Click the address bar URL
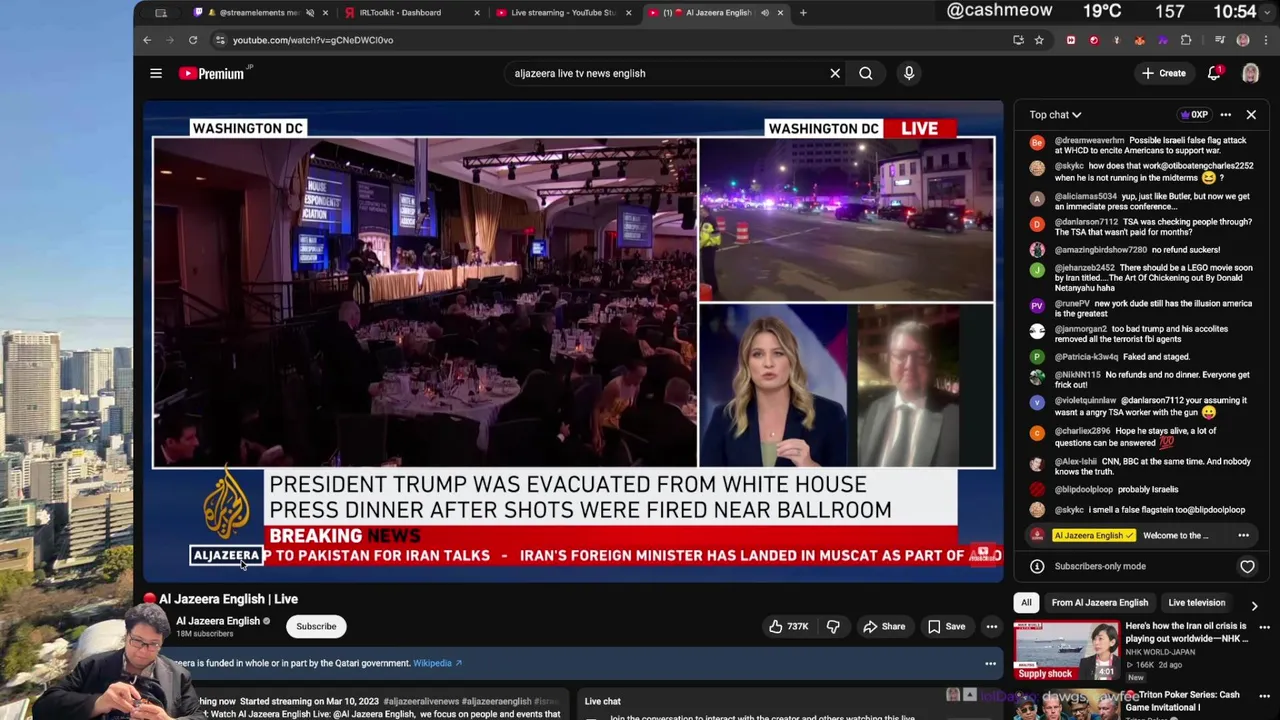This screenshot has height=720, width=1280. pyautogui.click(x=313, y=40)
